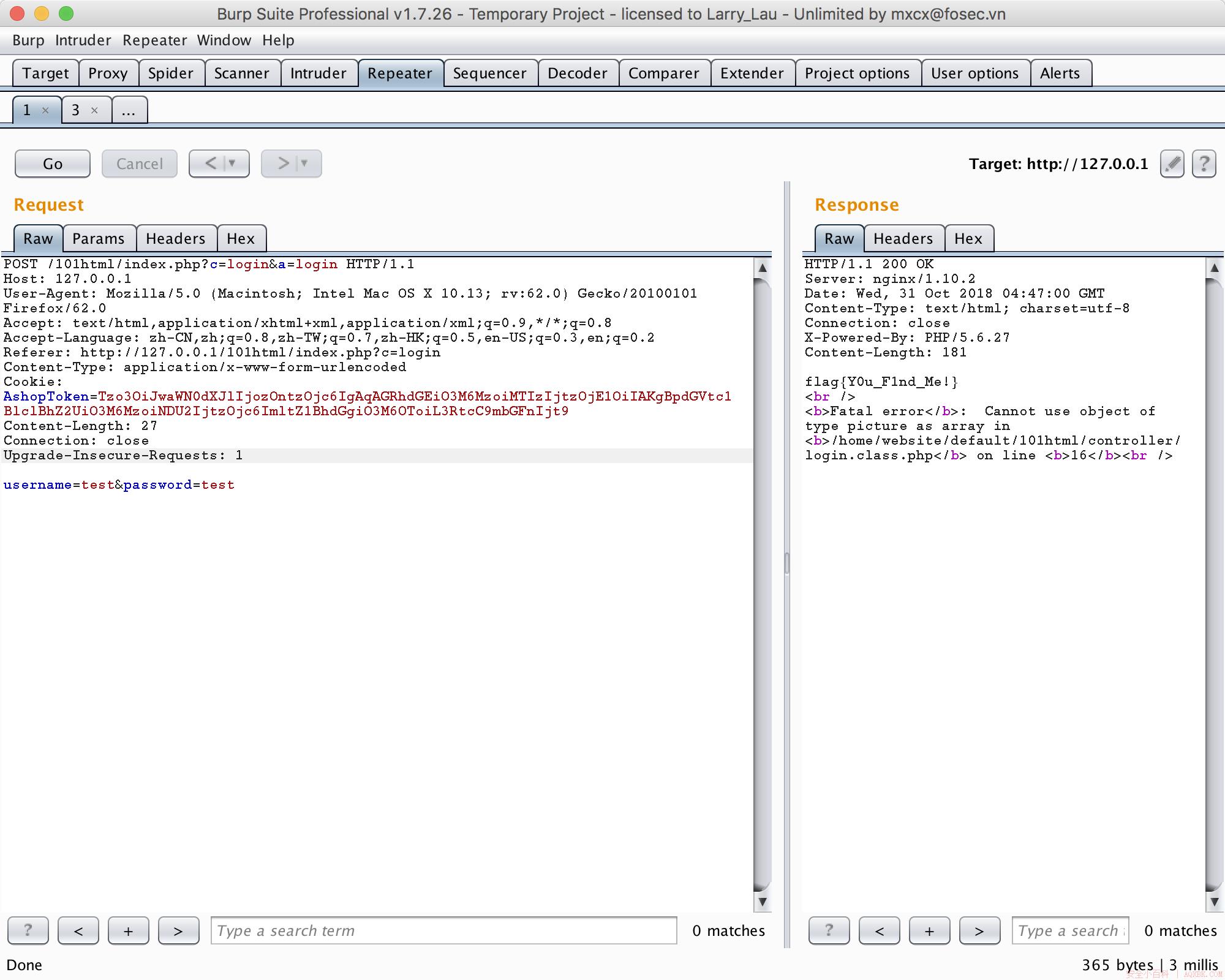
Task: Switch to the Comparer tab
Action: click(664, 73)
